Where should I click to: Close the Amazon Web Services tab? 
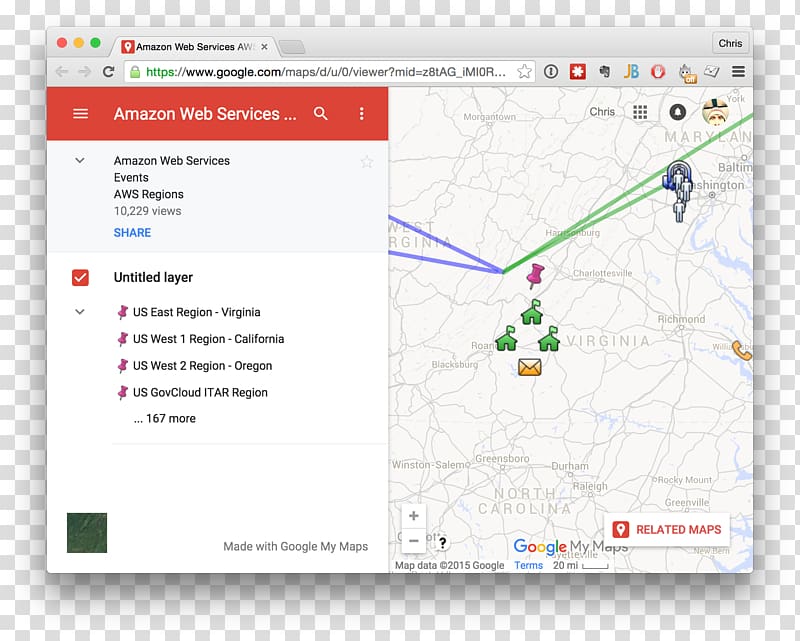(264, 46)
